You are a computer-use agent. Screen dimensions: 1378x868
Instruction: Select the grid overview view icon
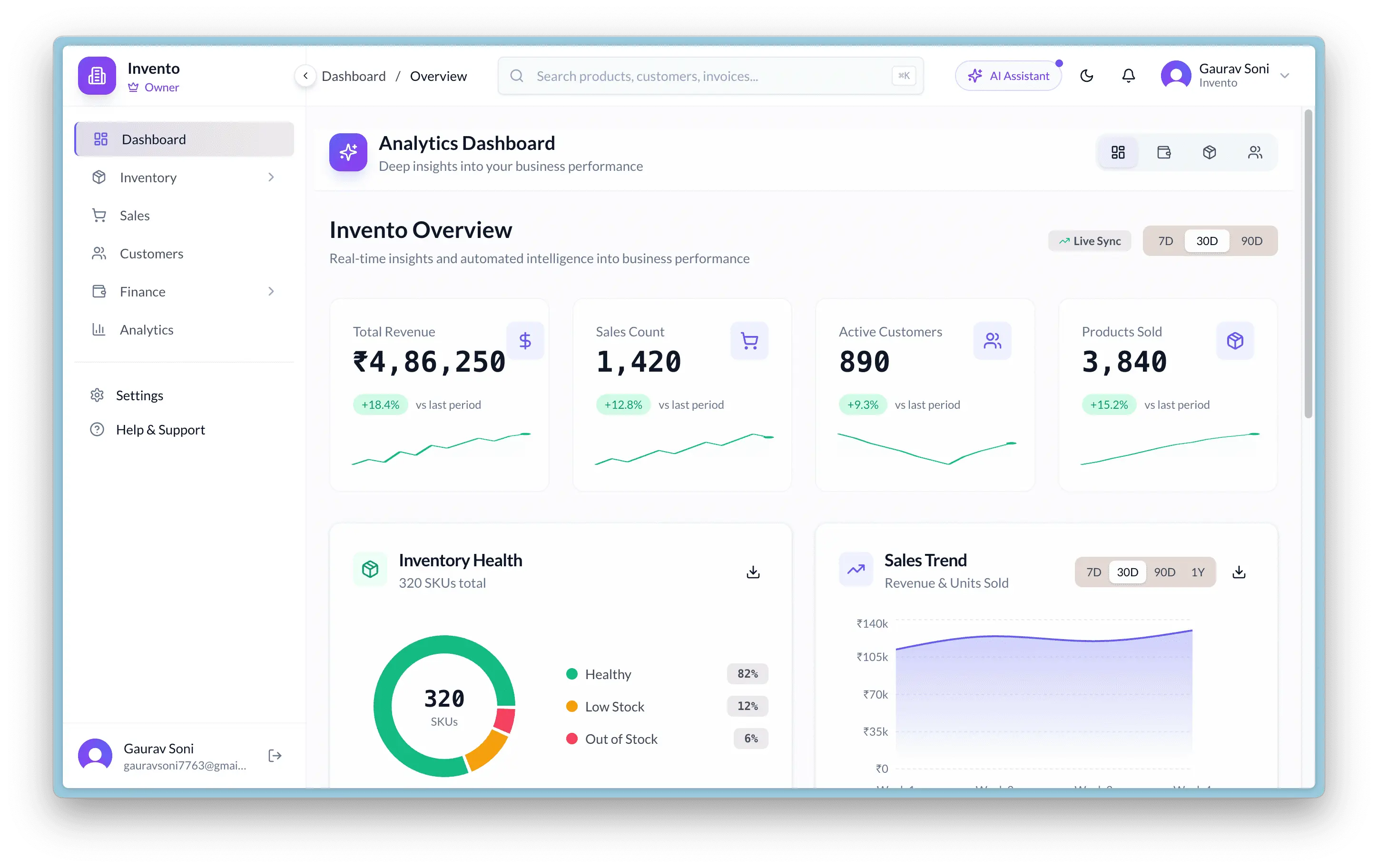(1118, 152)
